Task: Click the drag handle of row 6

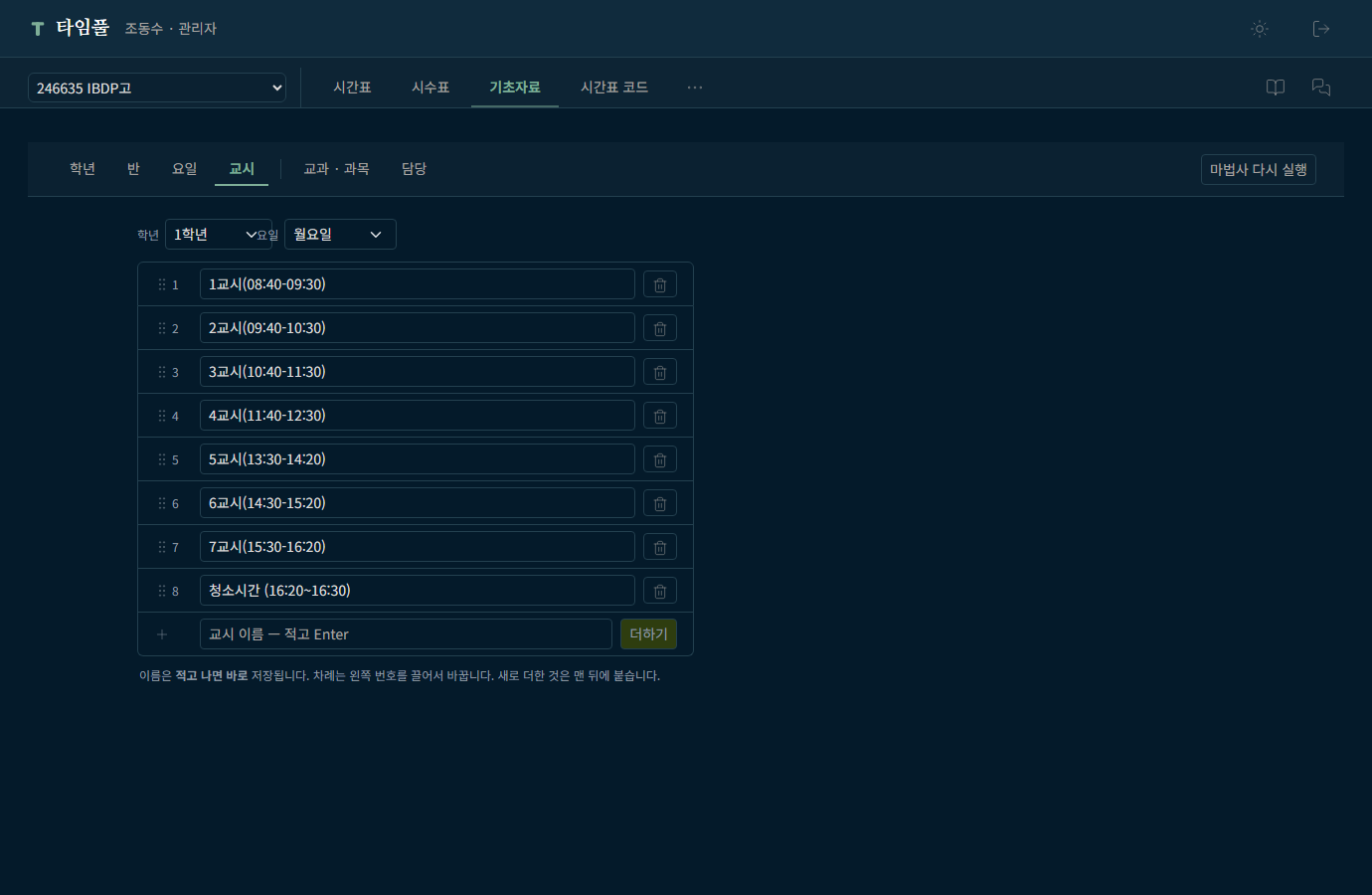Action: coord(162,503)
